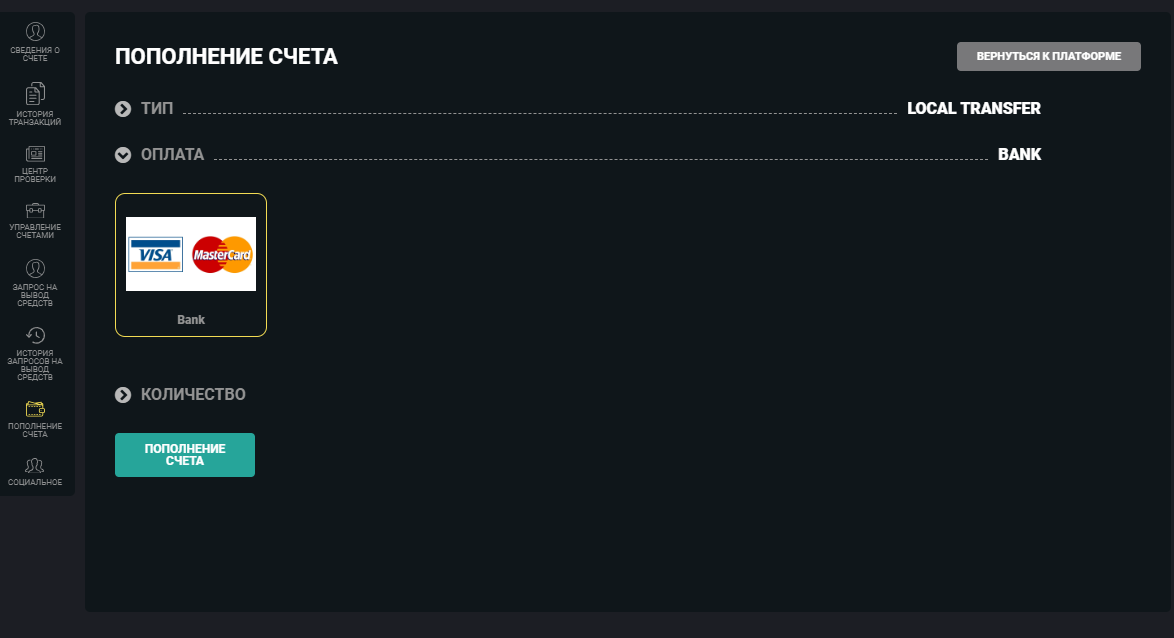
Task: Click the verification center ID icon
Action: (35, 154)
